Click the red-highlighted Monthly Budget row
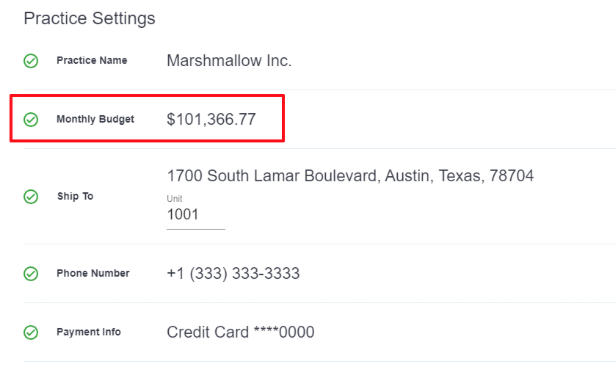 coord(147,118)
